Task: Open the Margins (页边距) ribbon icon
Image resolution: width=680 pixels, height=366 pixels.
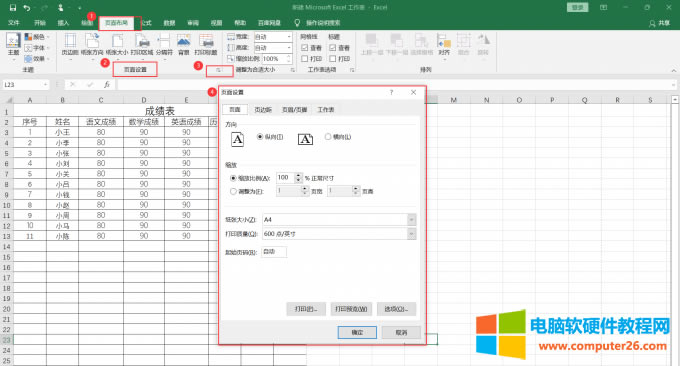Action: click(70, 44)
